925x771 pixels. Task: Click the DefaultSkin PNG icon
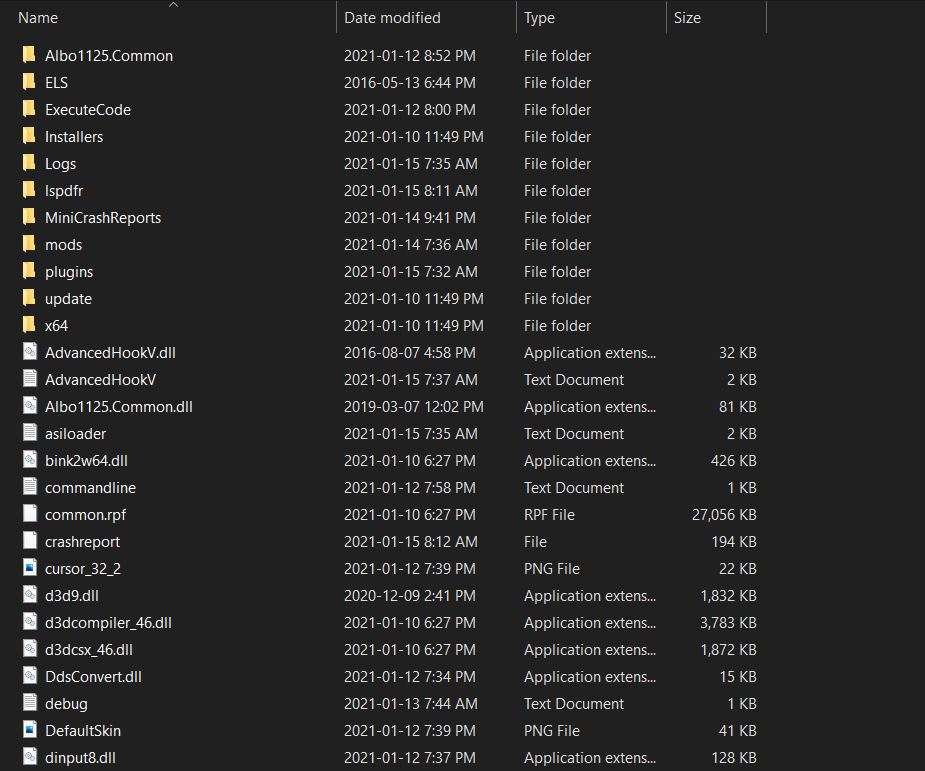(x=28, y=730)
